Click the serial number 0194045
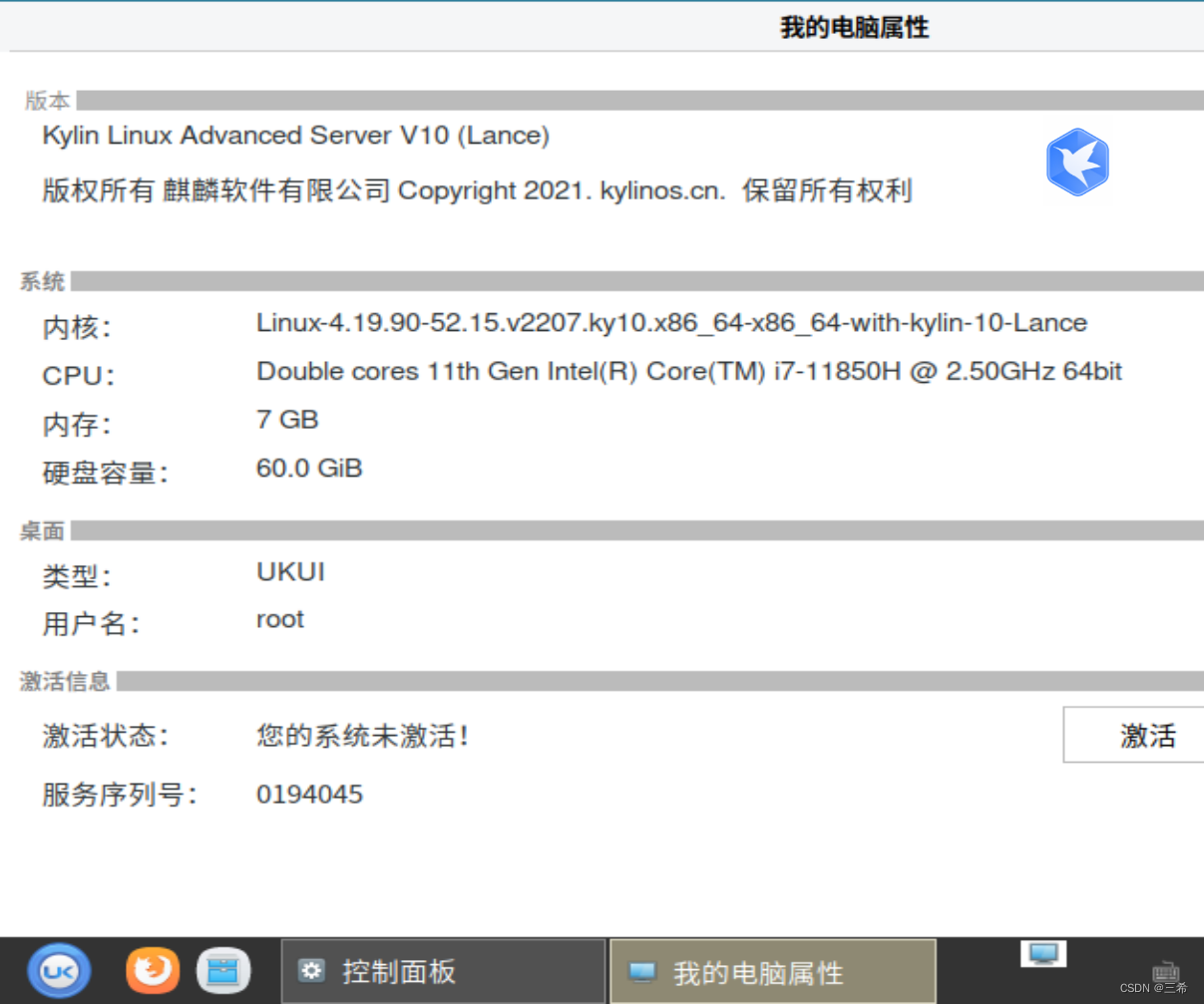The image size is (1204, 1004). pyautogui.click(x=309, y=795)
